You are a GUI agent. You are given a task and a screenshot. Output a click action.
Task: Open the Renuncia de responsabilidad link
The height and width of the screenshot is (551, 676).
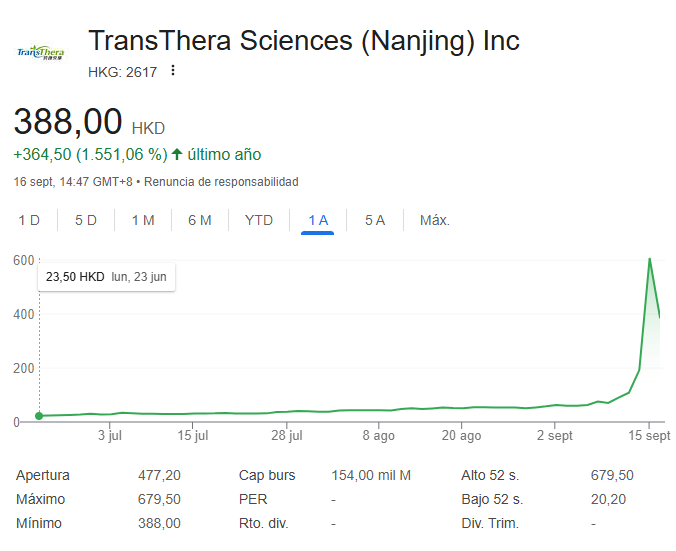click(221, 182)
